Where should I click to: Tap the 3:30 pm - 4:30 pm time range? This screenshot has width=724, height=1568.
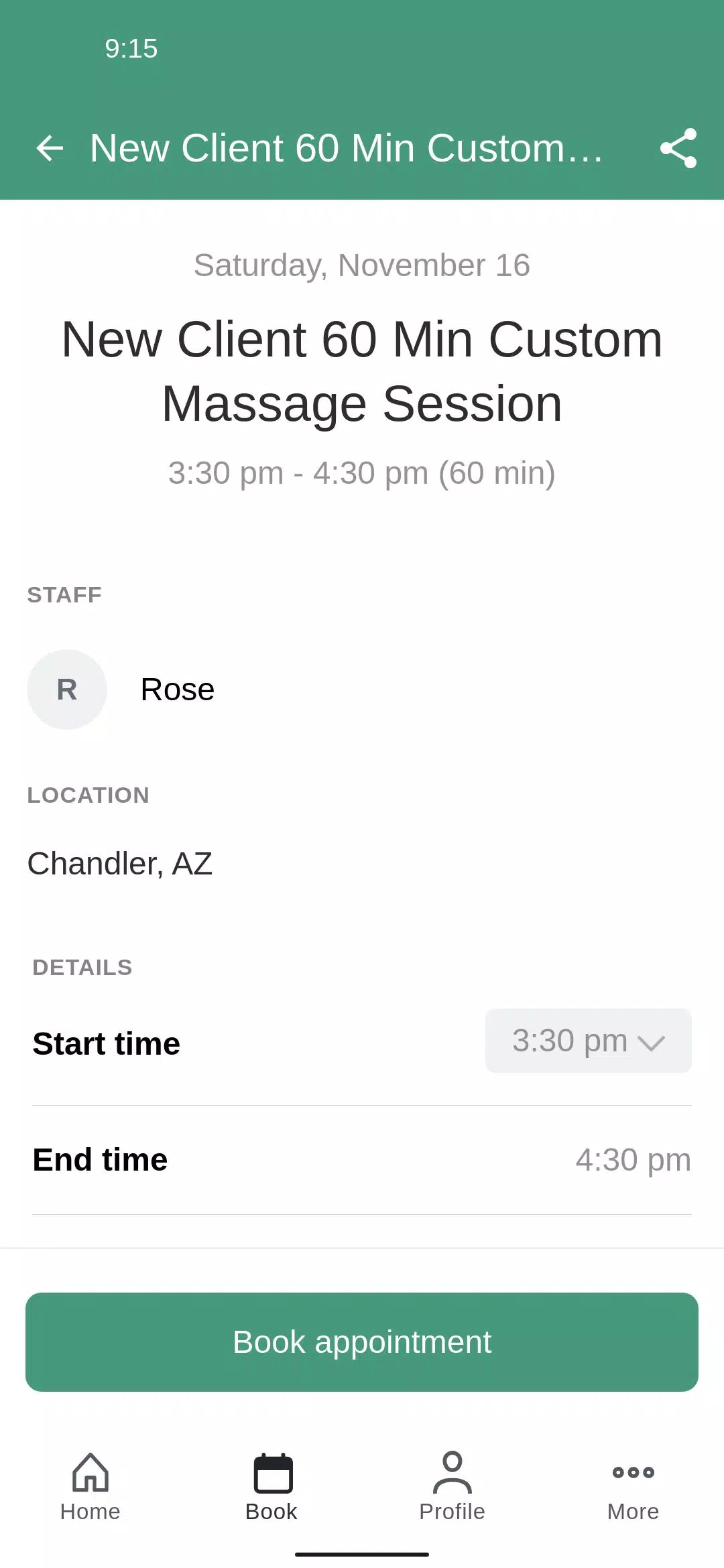362,473
